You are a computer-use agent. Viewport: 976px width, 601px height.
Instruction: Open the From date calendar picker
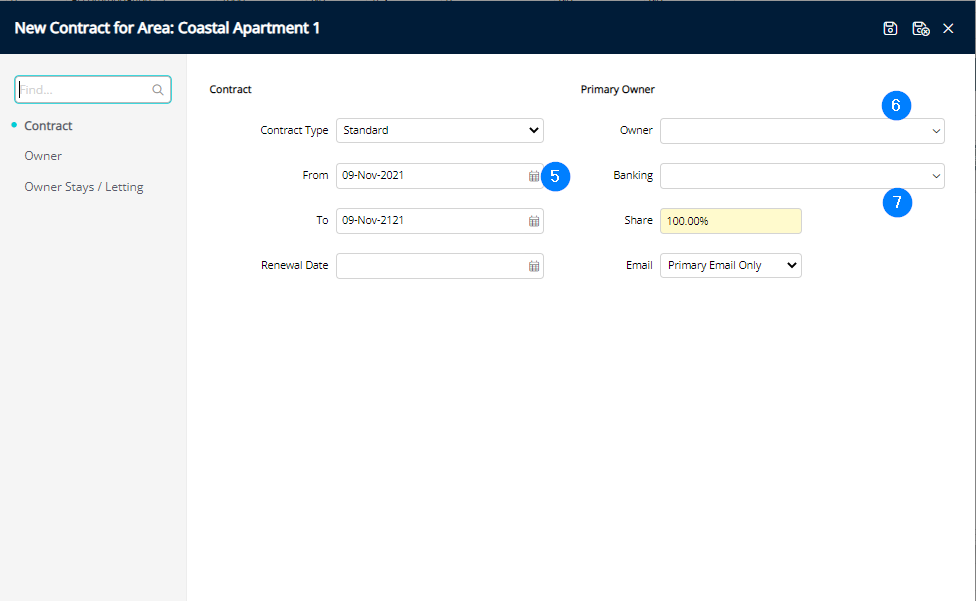point(534,176)
